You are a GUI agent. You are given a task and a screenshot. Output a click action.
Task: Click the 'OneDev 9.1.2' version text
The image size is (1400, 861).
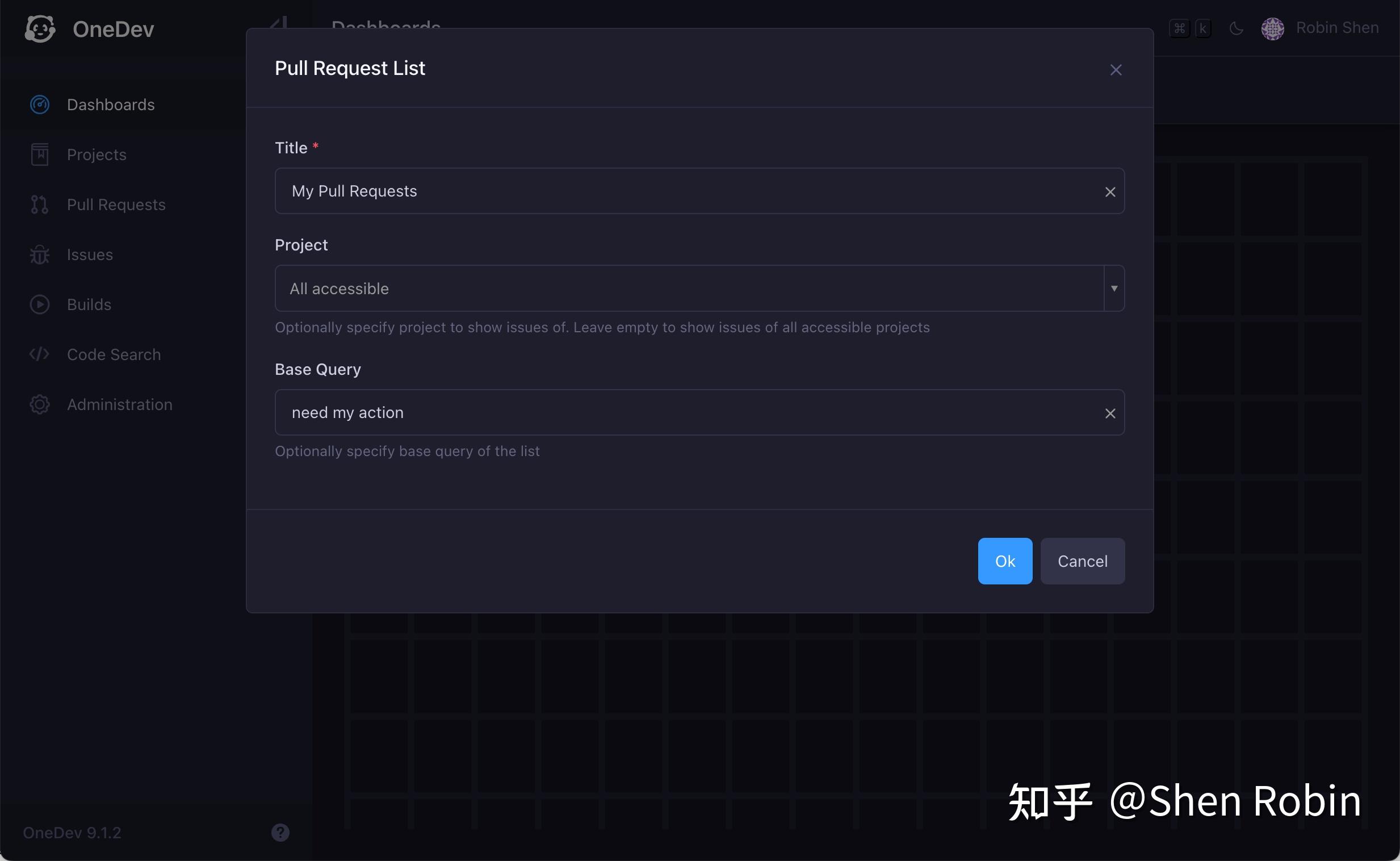(72, 833)
